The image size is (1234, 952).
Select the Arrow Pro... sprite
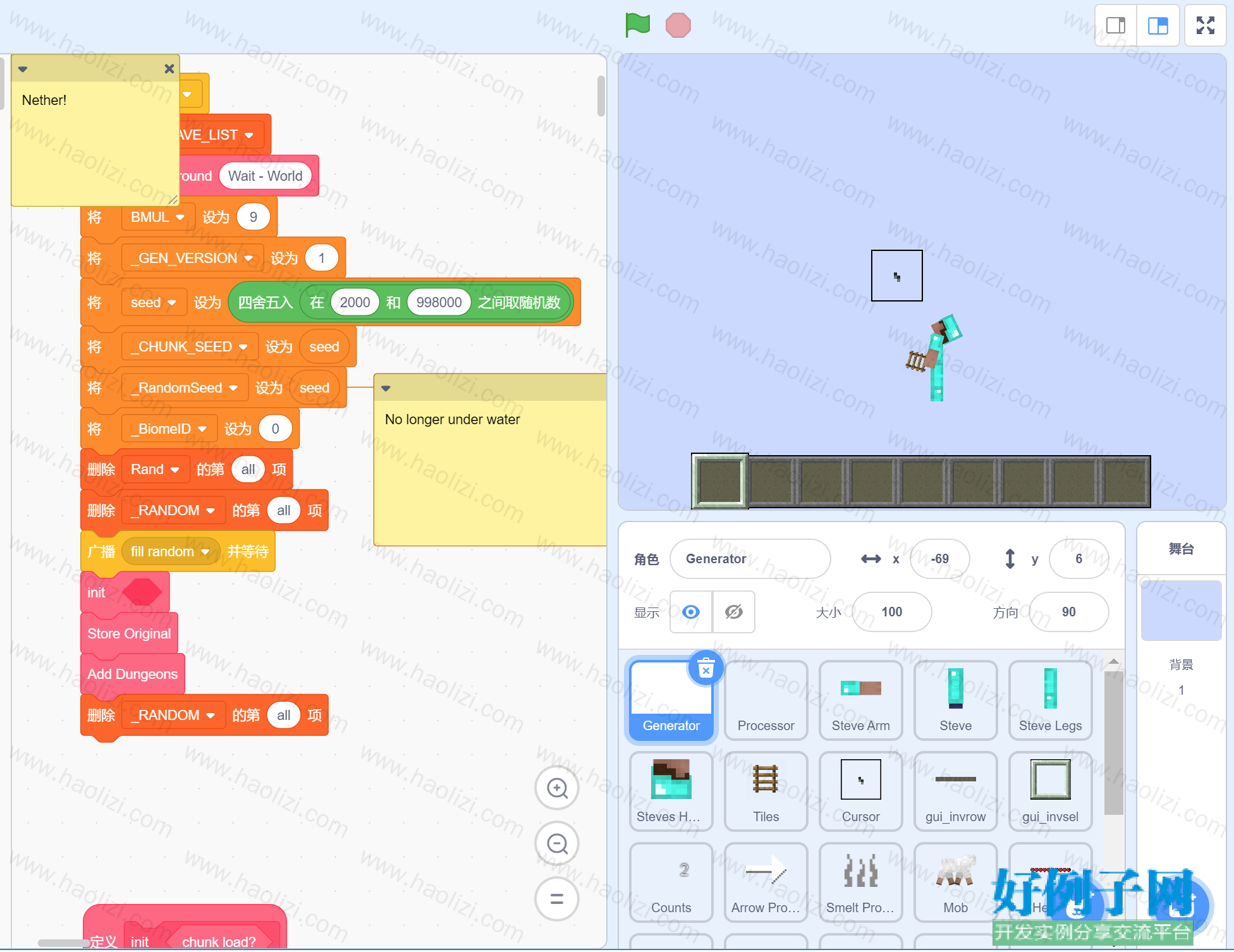pyautogui.click(x=766, y=882)
